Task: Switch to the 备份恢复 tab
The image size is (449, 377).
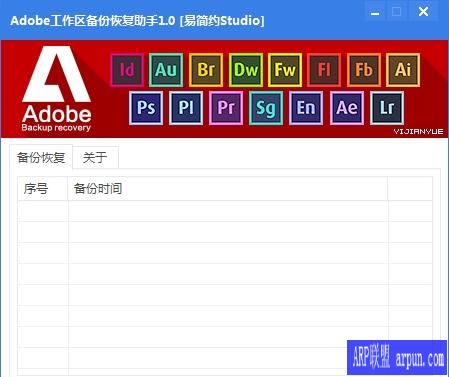Action: pos(41,157)
